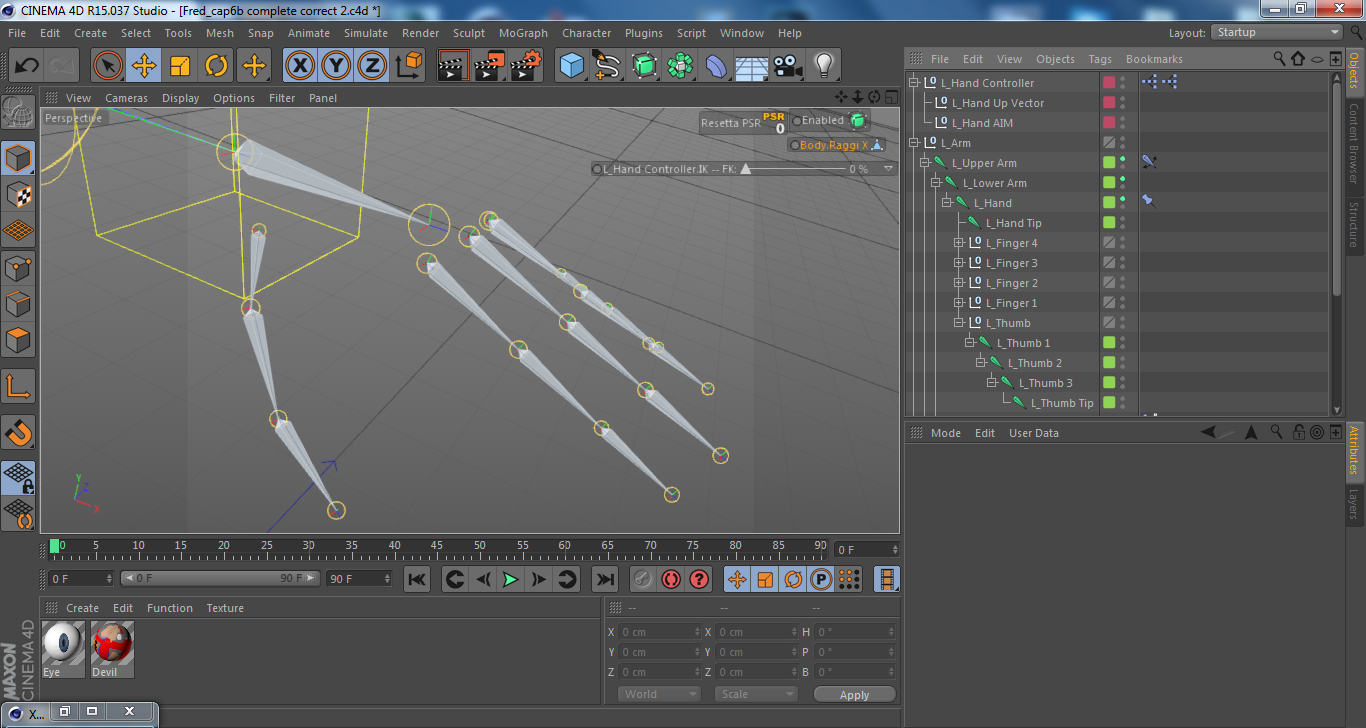The width and height of the screenshot is (1366, 728).
Task: Click the light bulb icon
Action: click(824, 66)
